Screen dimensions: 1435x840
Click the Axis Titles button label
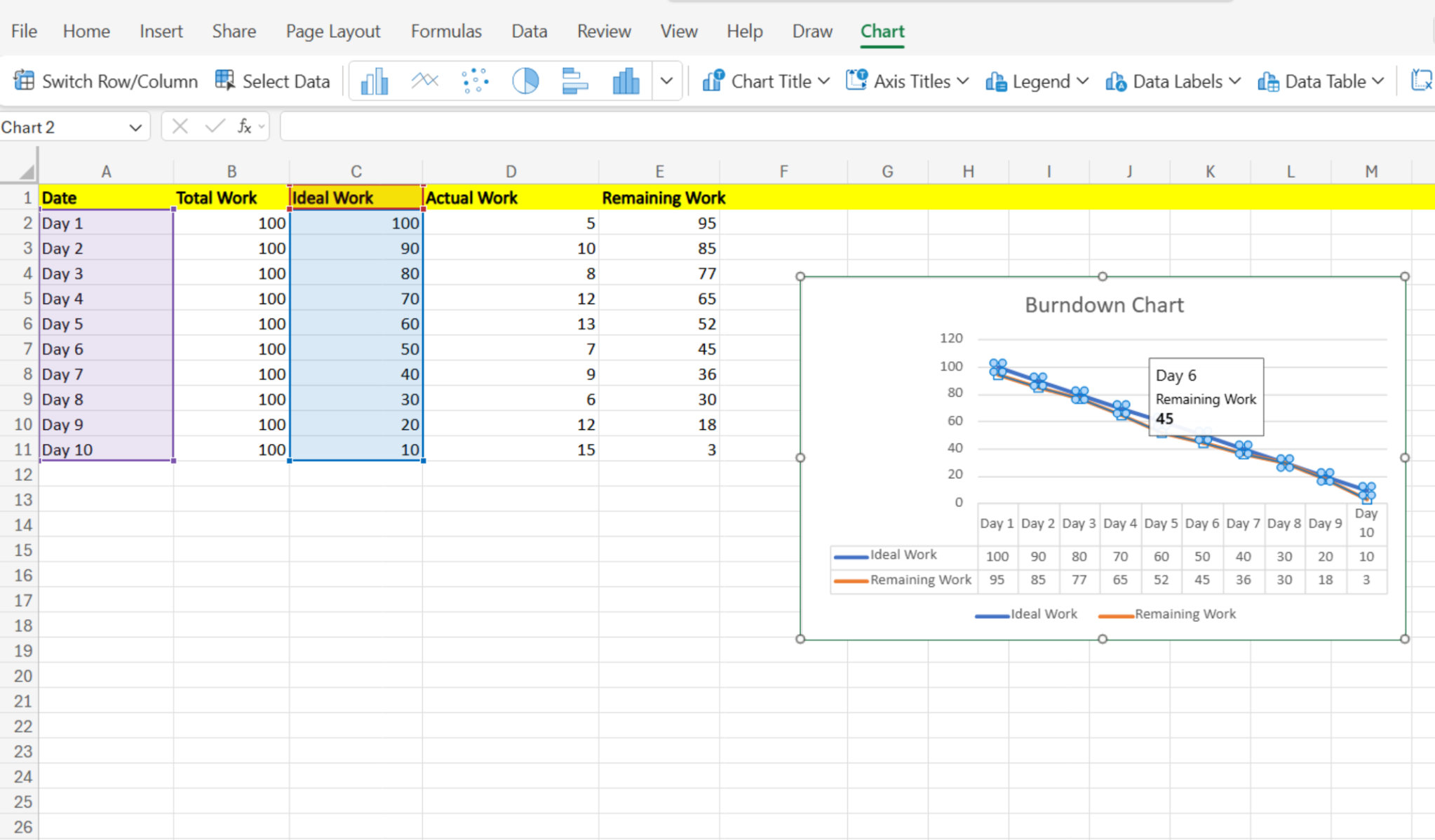pos(912,81)
